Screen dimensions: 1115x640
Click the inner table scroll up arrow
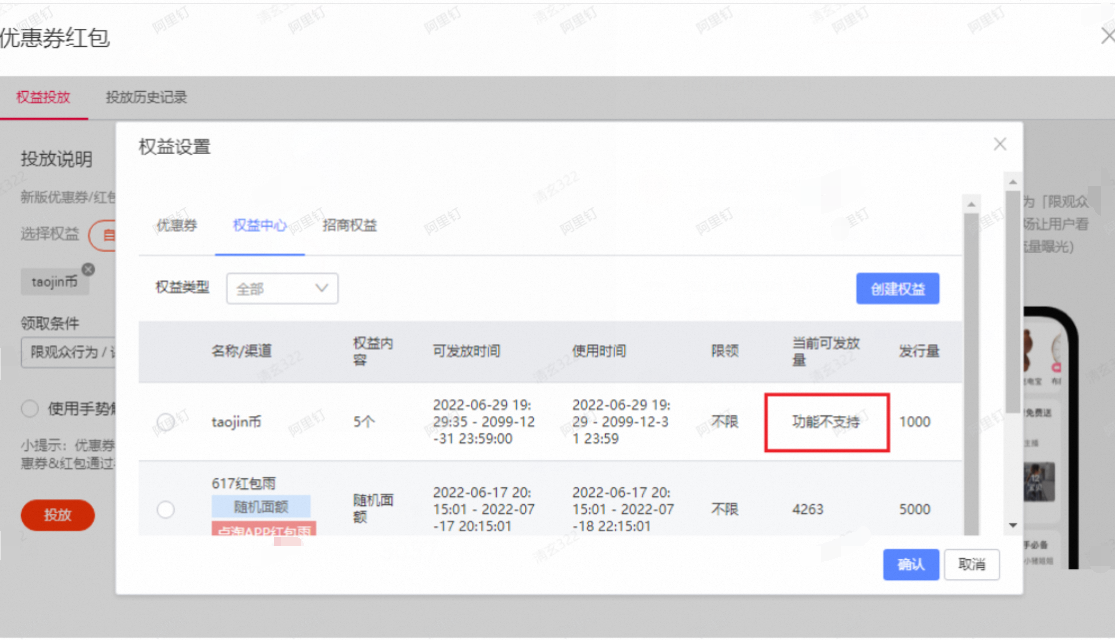click(971, 205)
